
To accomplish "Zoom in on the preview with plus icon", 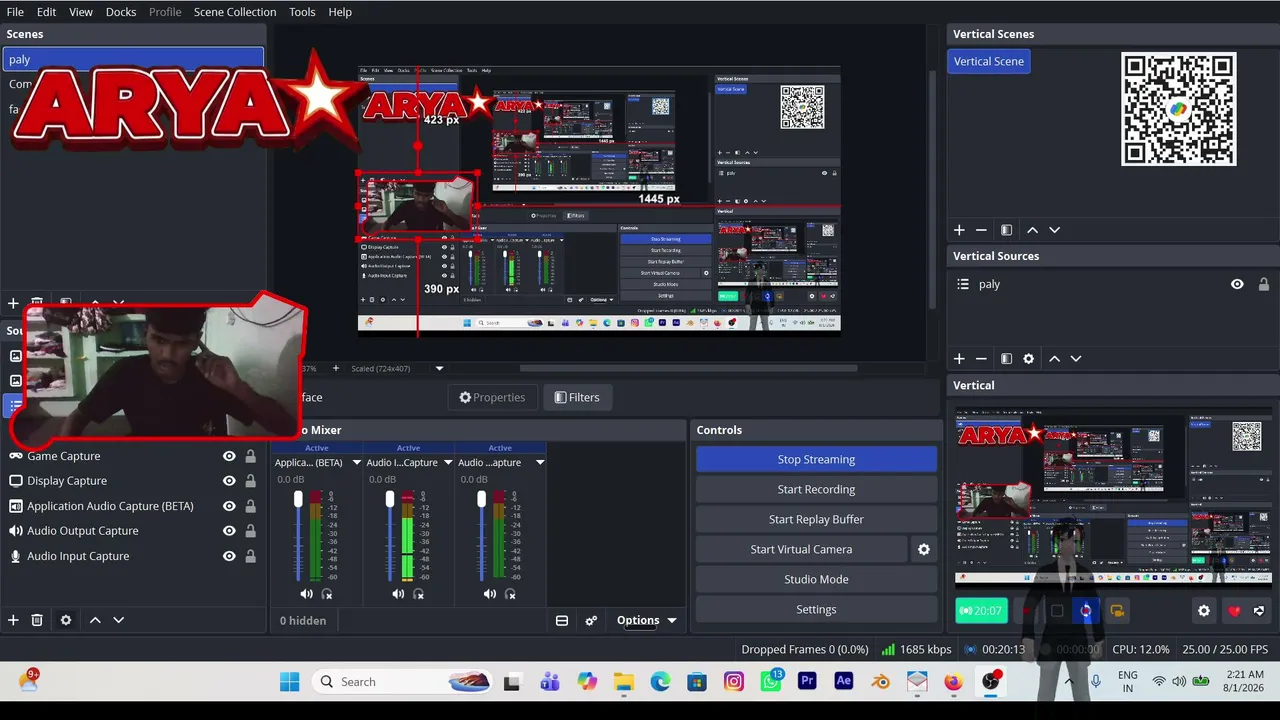I will [335, 368].
